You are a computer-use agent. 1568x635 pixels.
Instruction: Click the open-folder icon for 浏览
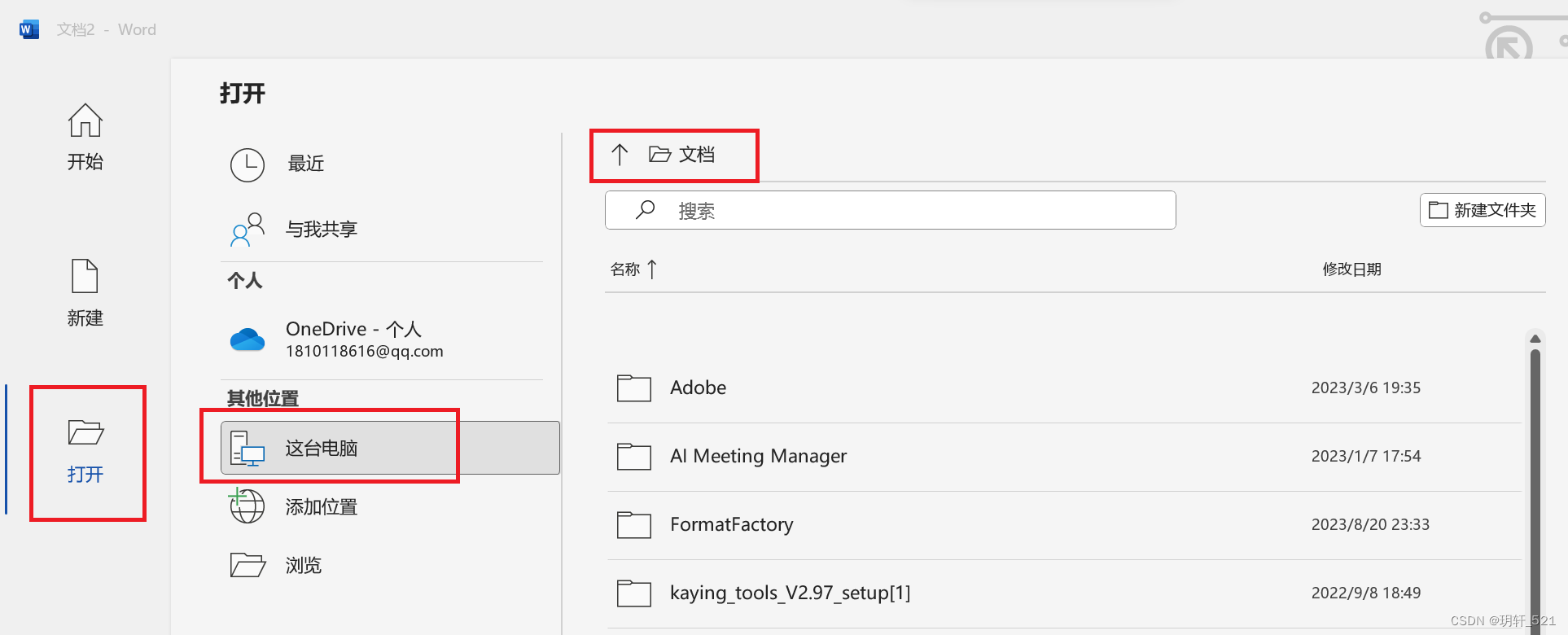point(247,565)
